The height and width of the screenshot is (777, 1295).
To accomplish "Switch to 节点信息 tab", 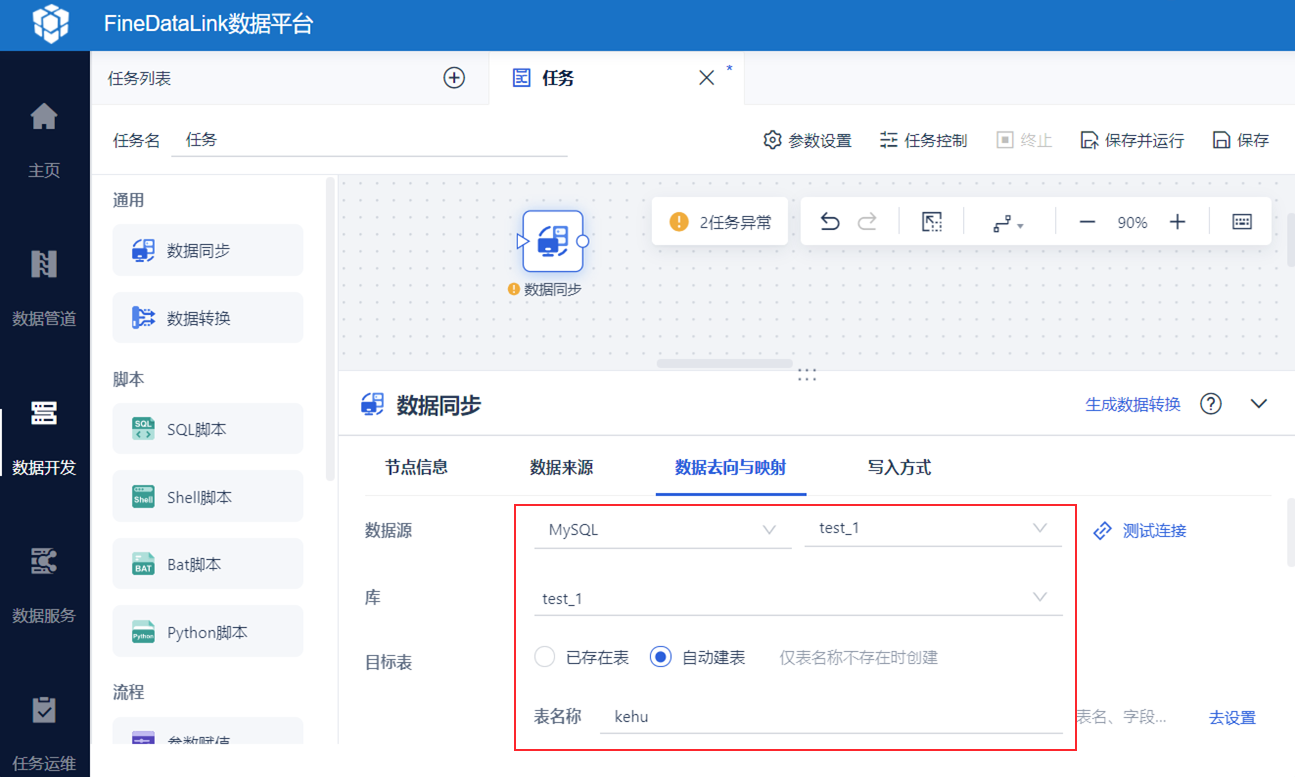I will click(416, 467).
